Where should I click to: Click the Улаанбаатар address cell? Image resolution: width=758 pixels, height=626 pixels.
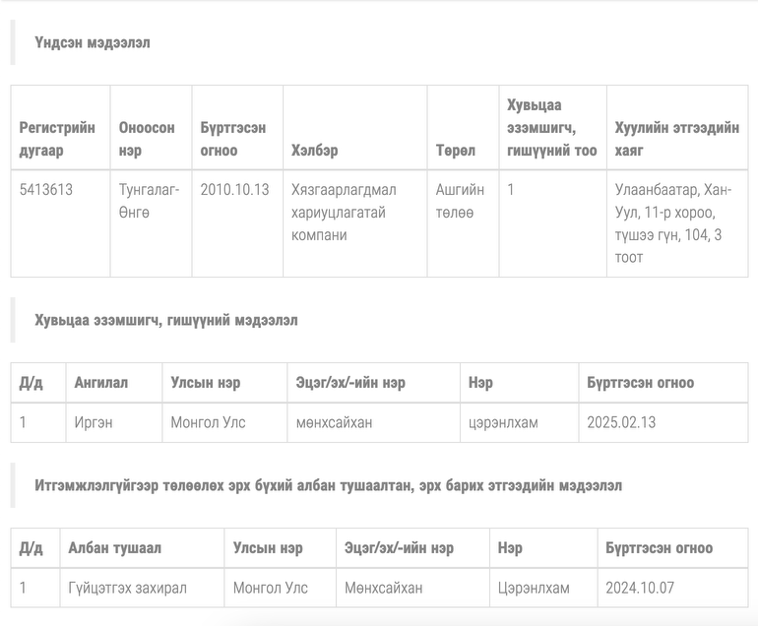pos(673,223)
